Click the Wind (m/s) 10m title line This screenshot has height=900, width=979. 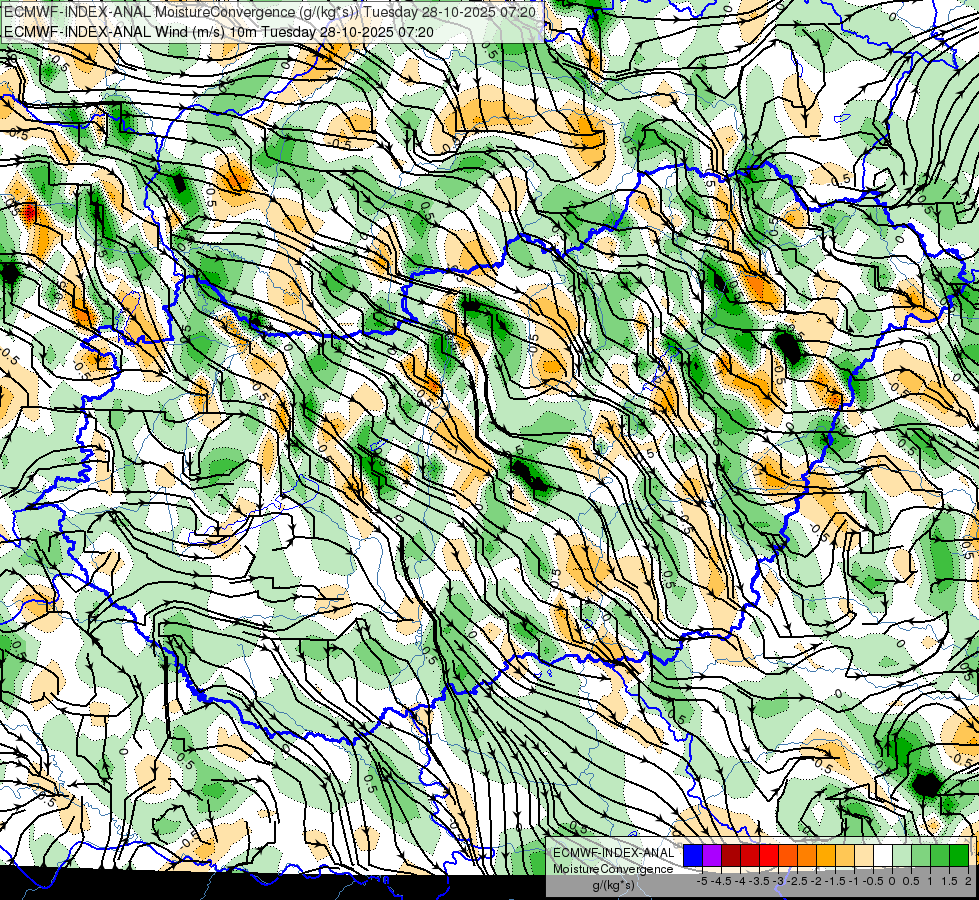coord(219,32)
